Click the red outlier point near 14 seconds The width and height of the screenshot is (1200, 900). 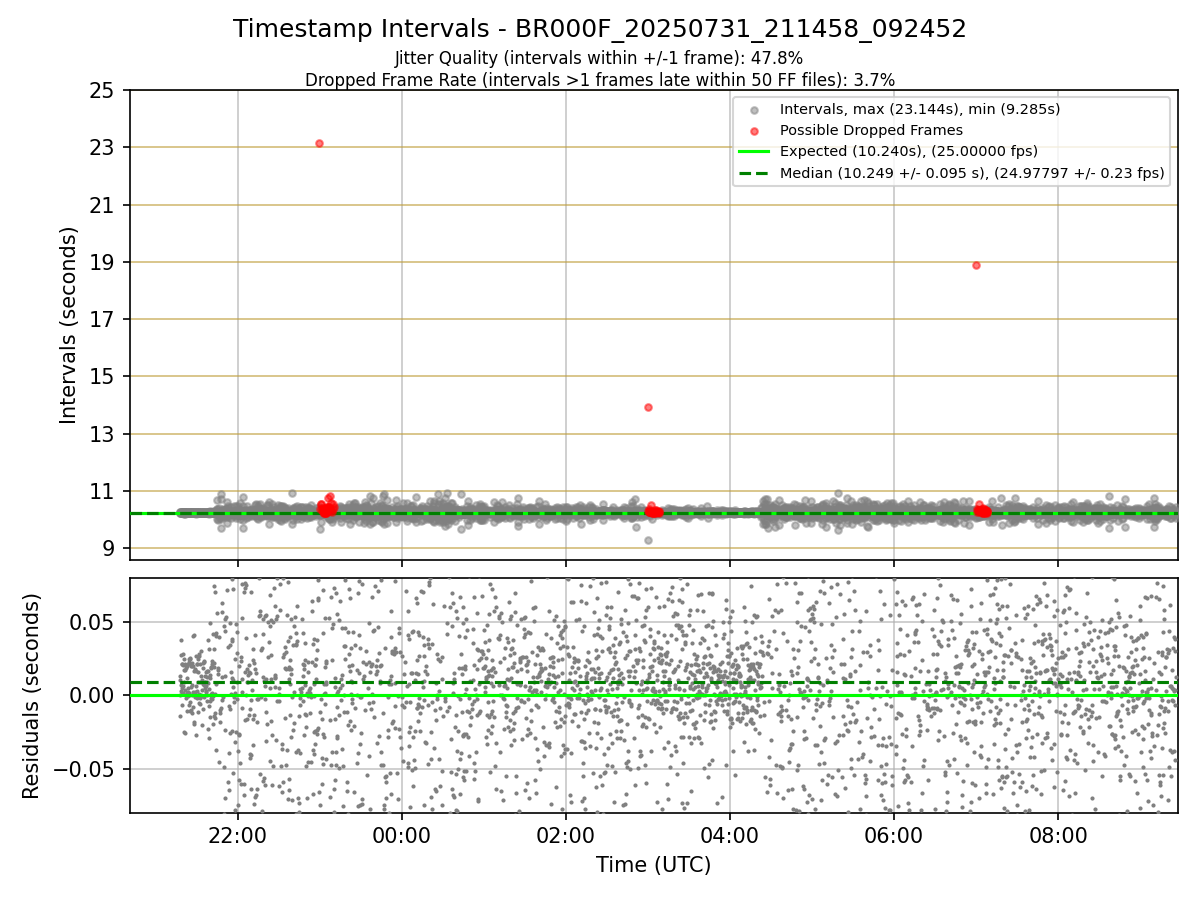[648, 407]
